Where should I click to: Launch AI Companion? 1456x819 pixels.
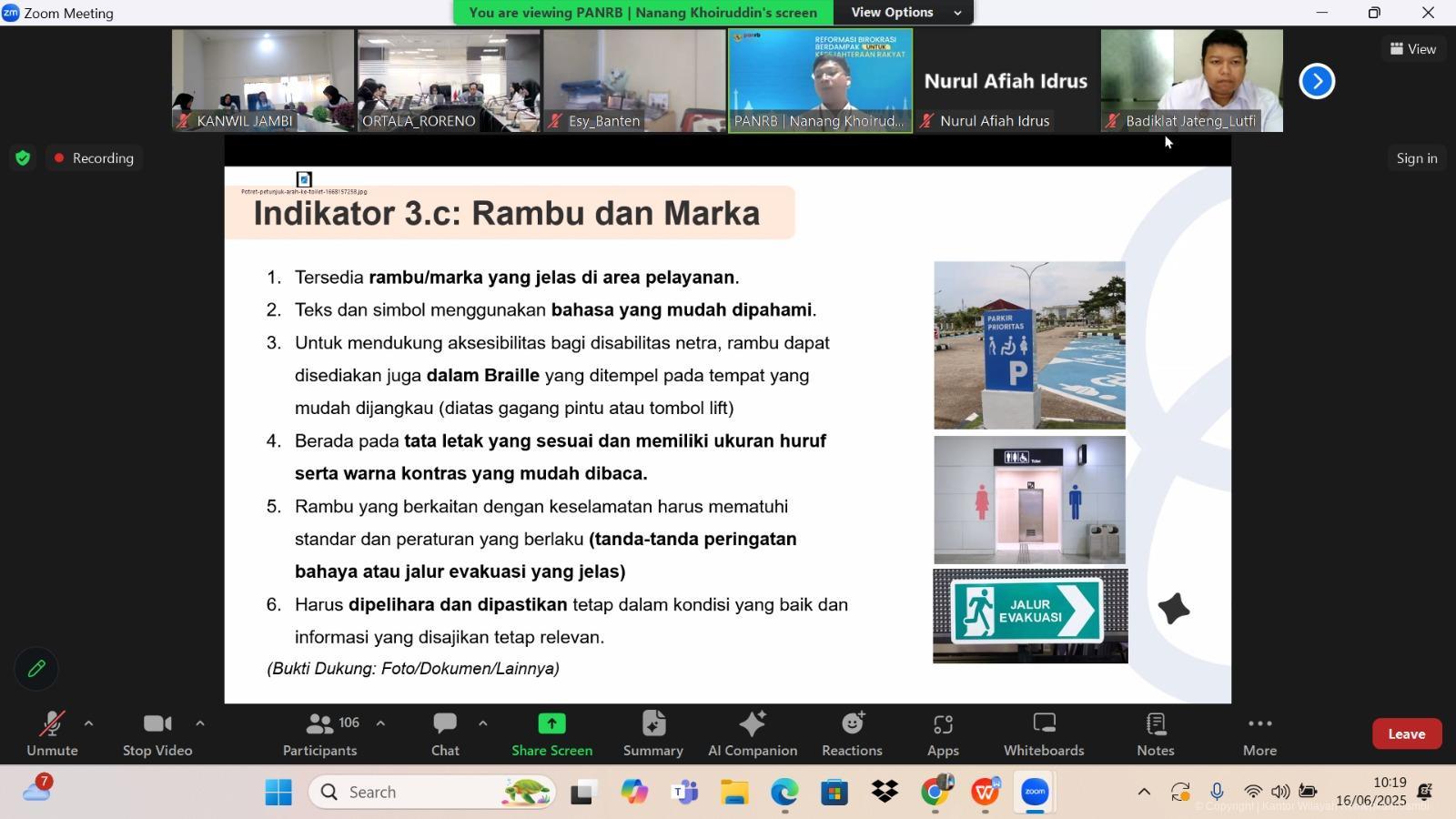pyautogui.click(x=753, y=733)
